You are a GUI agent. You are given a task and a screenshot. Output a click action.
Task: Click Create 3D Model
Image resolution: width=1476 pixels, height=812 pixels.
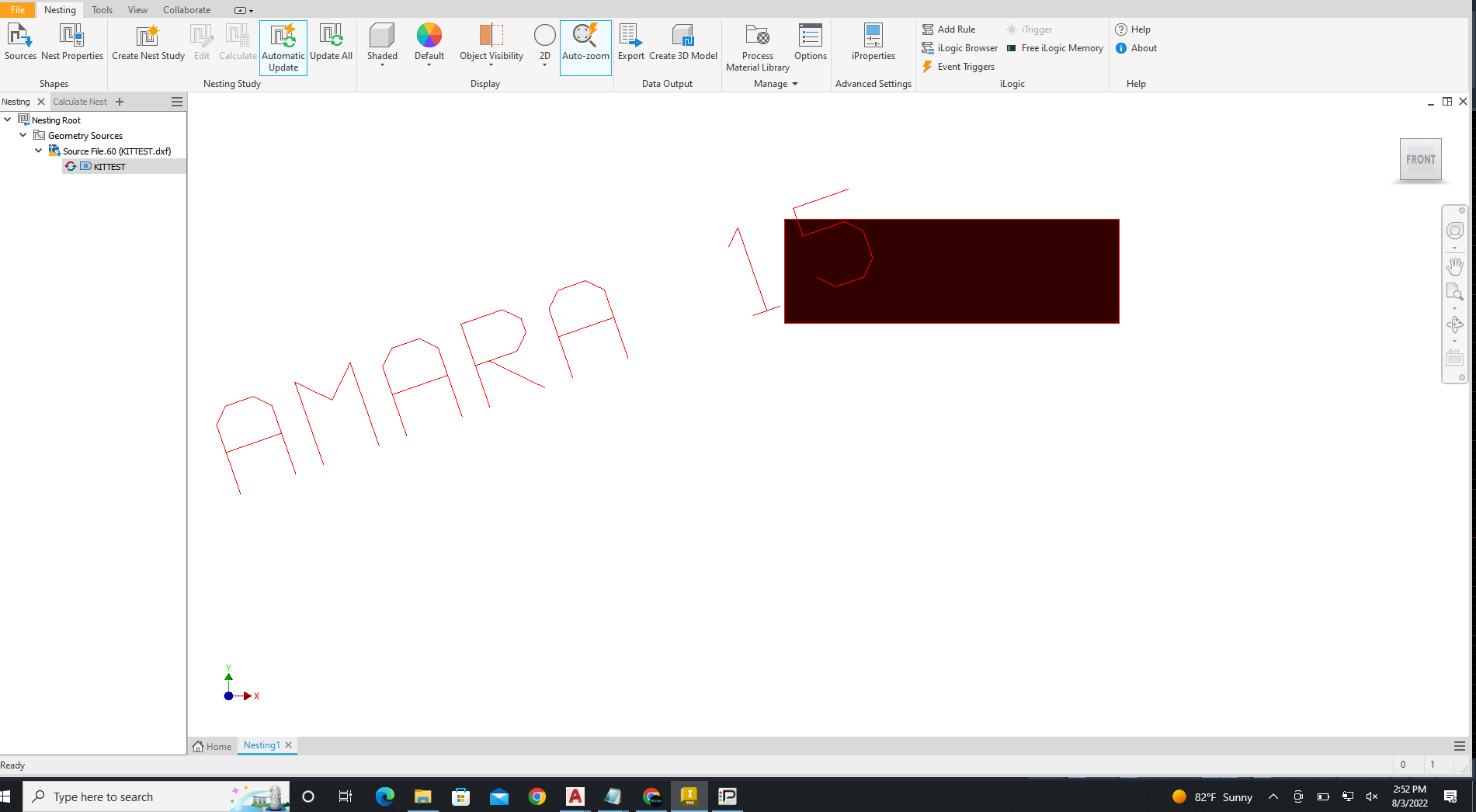[x=683, y=42]
